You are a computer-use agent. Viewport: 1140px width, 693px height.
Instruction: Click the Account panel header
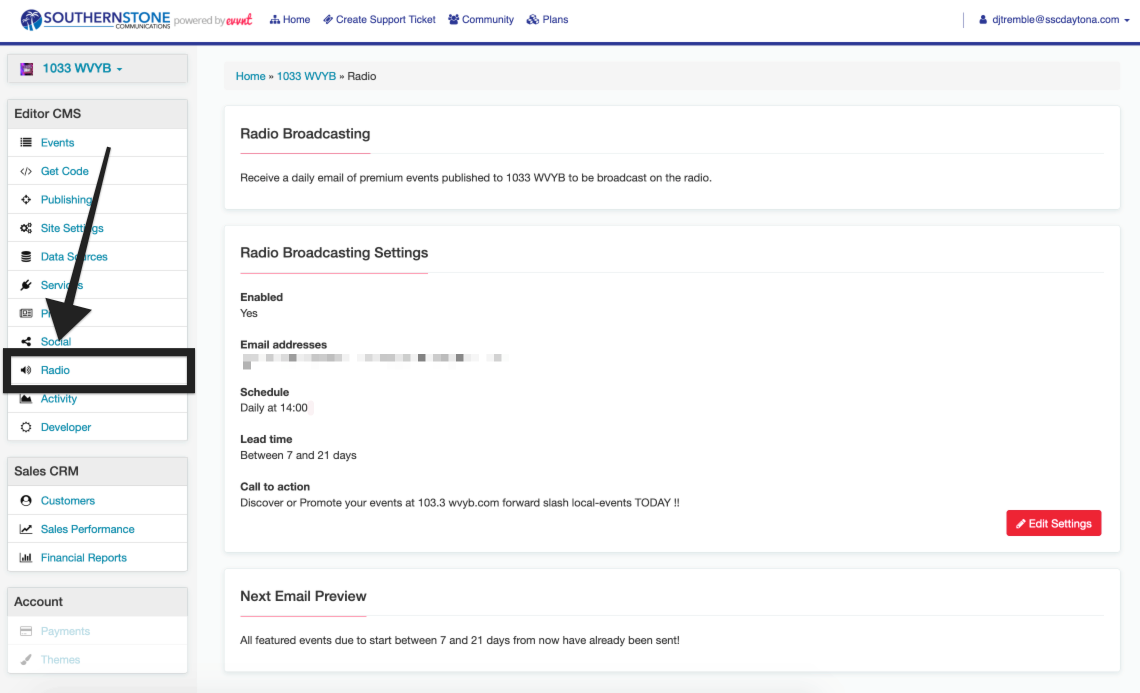tap(97, 602)
